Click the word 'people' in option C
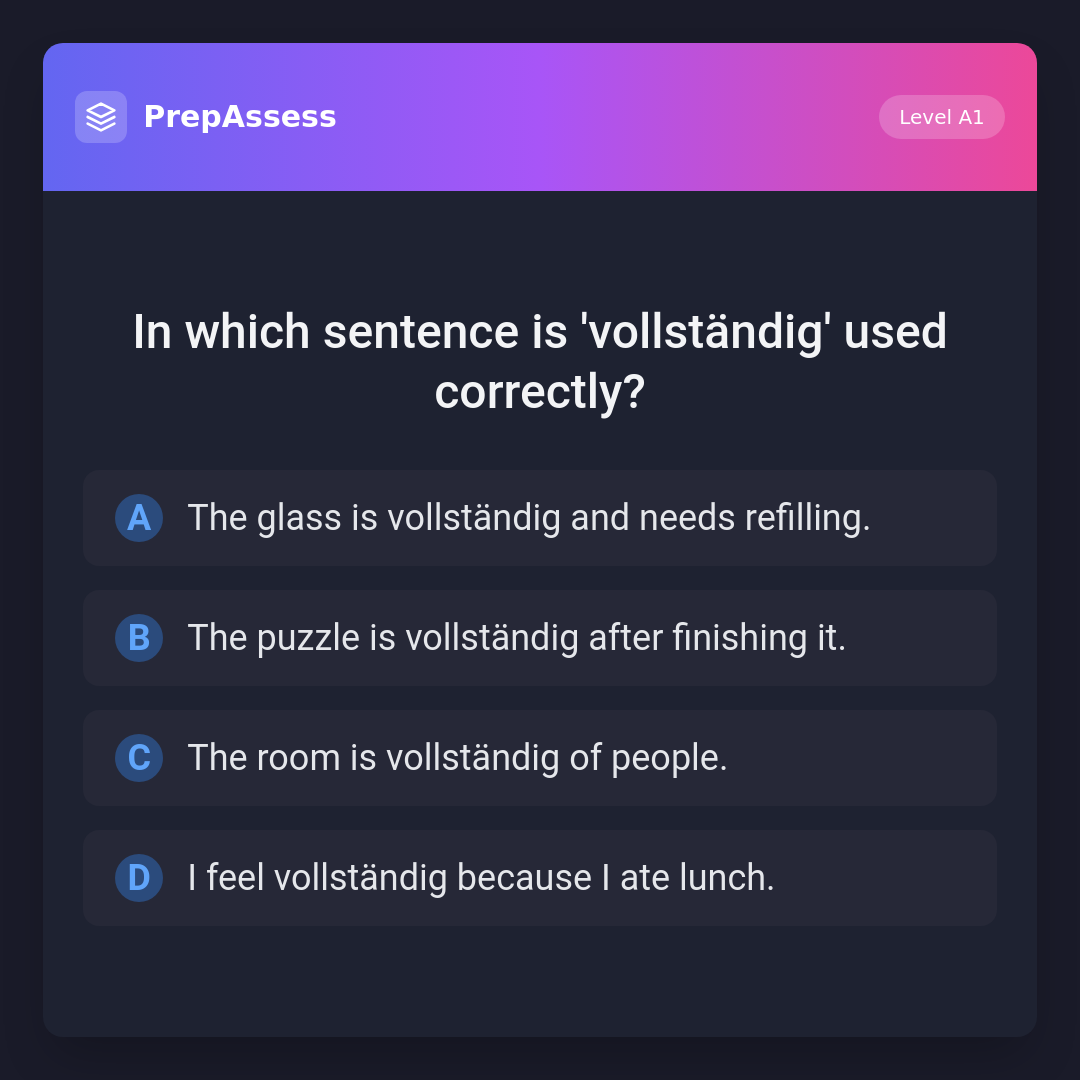This screenshot has width=1080, height=1080. point(668,758)
